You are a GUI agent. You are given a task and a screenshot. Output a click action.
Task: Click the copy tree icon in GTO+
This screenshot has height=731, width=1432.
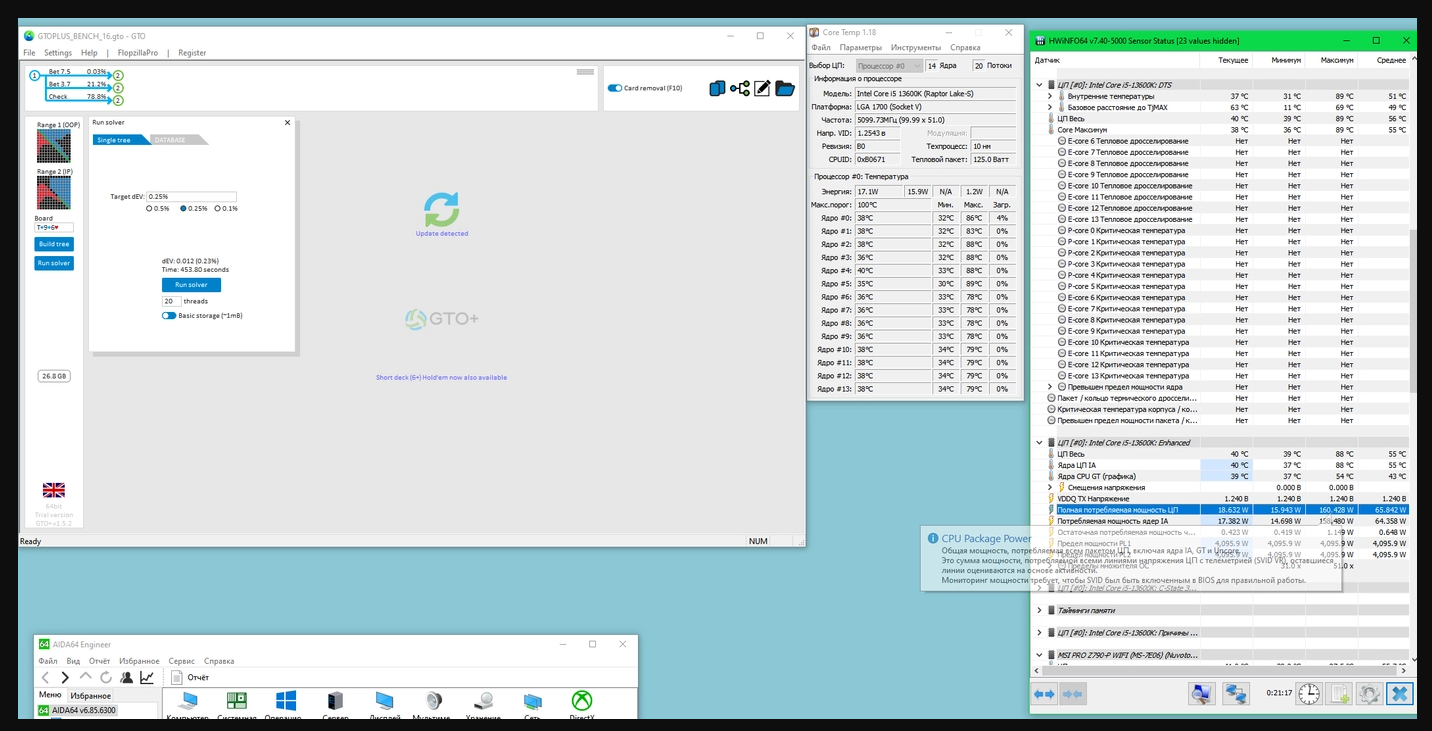716,89
